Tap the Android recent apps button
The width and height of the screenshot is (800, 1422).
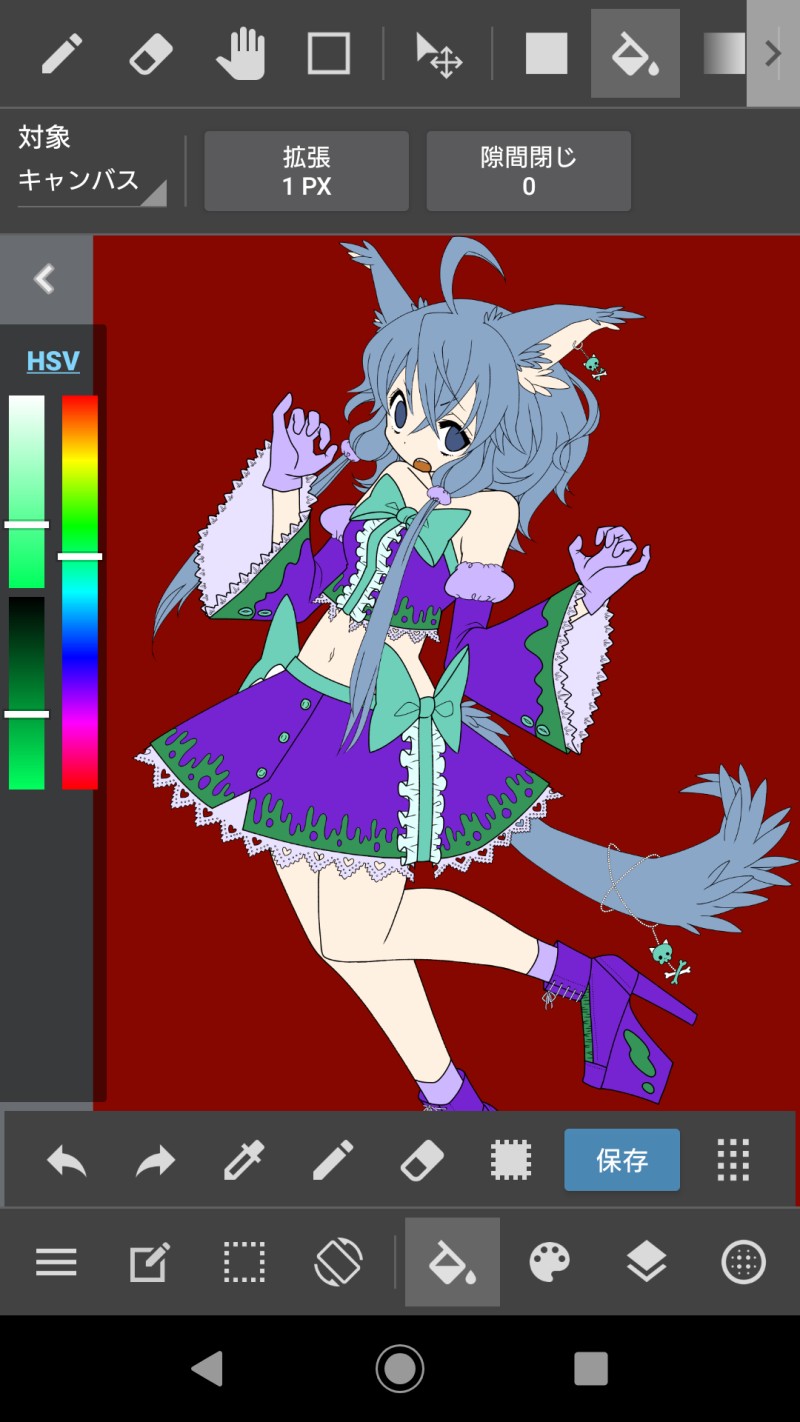[591, 1368]
